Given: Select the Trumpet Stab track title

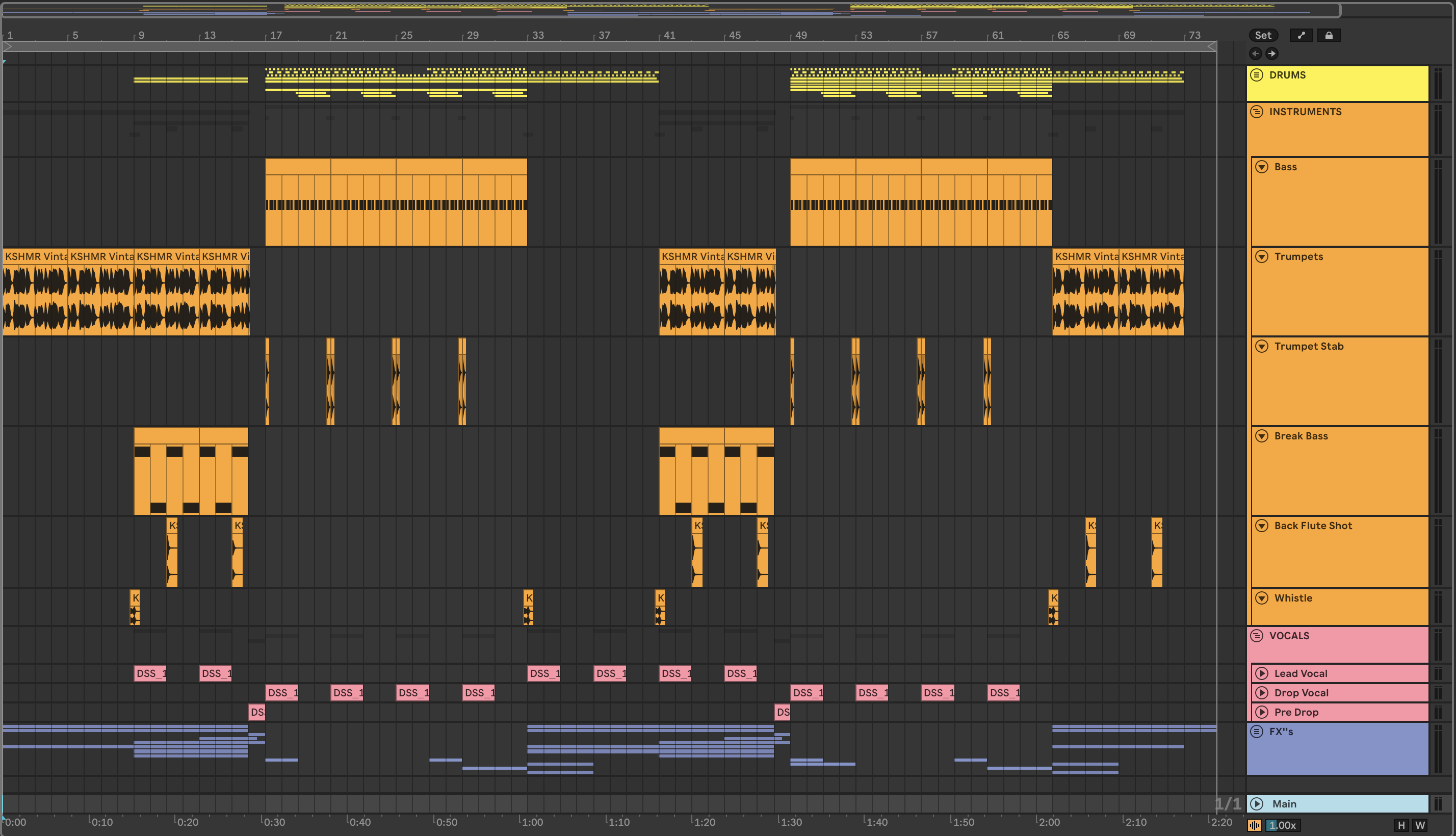Looking at the screenshot, I should [1309, 346].
